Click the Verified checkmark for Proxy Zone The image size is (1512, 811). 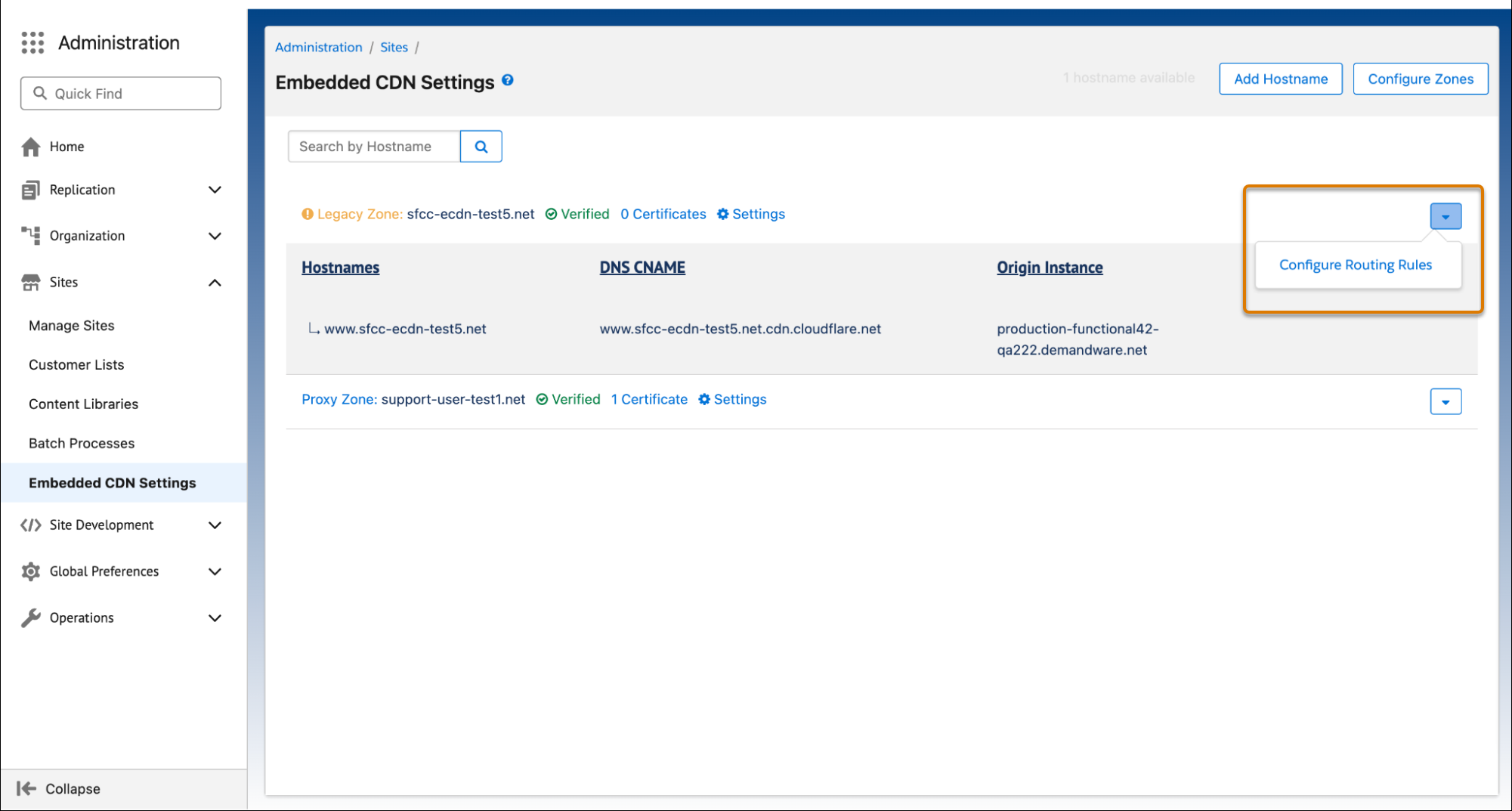[x=542, y=399]
